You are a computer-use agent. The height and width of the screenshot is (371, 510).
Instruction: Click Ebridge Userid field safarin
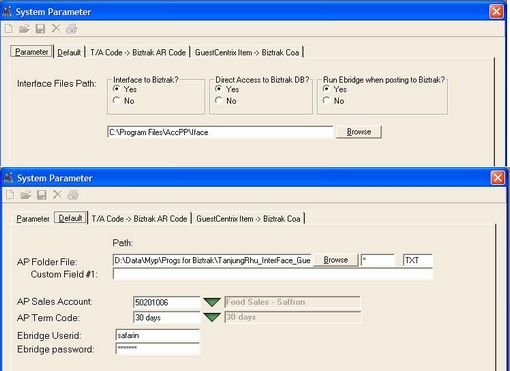coord(157,335)
